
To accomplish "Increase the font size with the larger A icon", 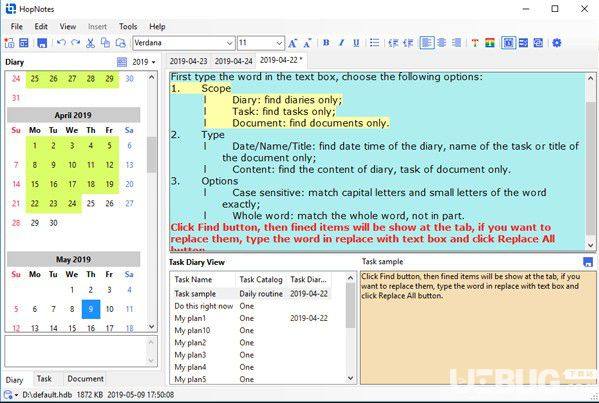I will [x=293, y=43].
